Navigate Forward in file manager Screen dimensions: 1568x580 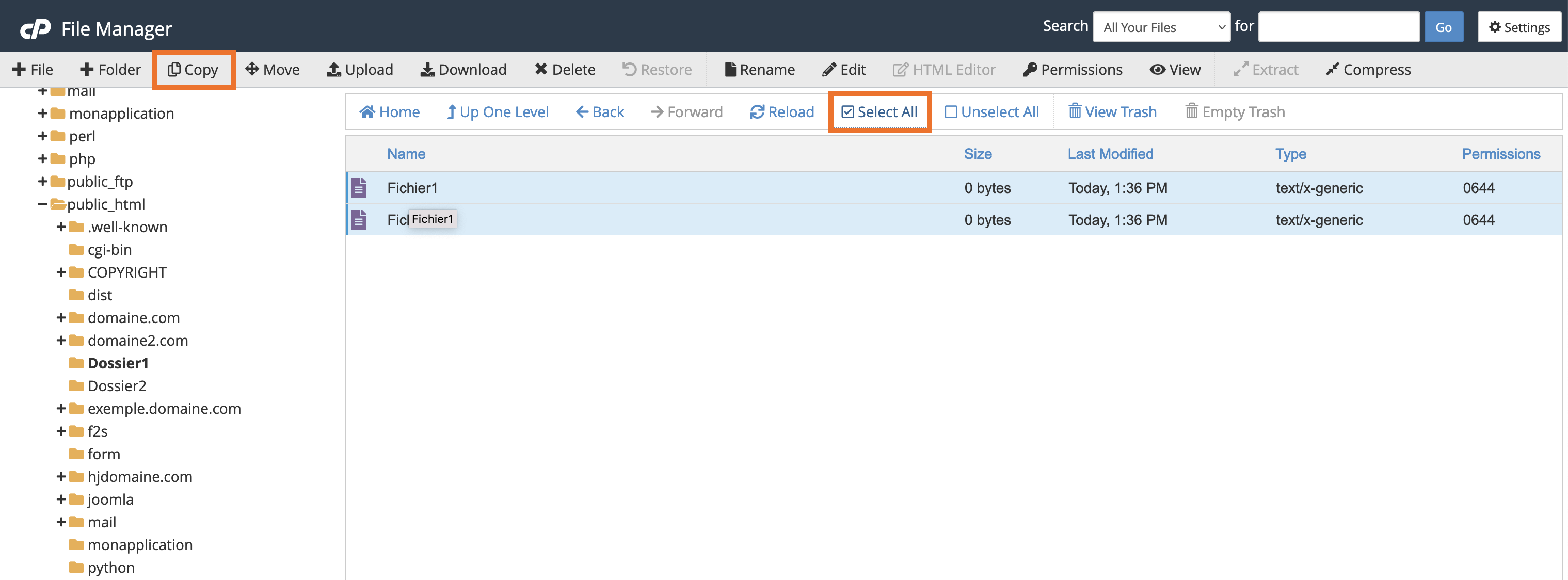[x=686, y=112]
